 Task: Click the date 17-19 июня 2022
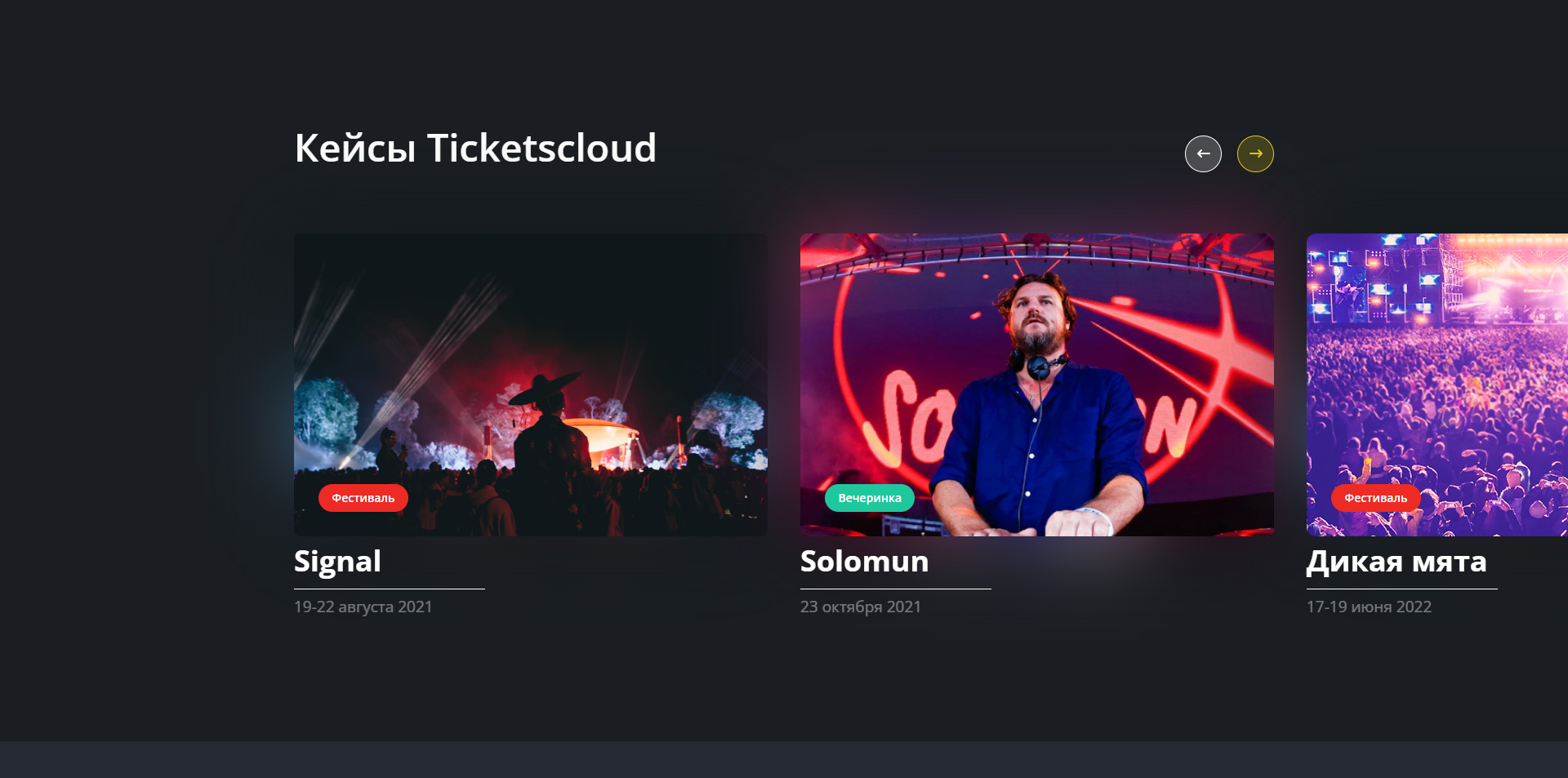pos(1369,607)
